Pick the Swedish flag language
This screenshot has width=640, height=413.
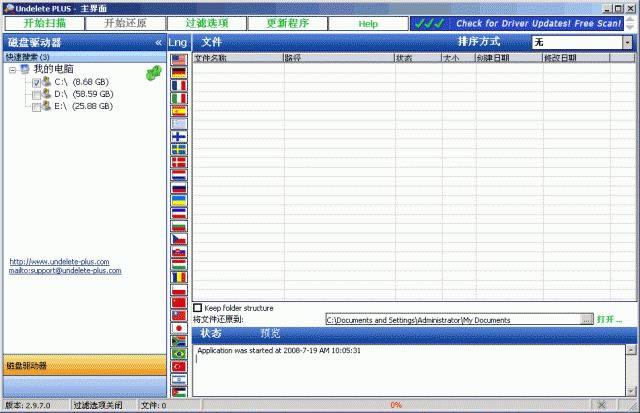click(179, 149)
